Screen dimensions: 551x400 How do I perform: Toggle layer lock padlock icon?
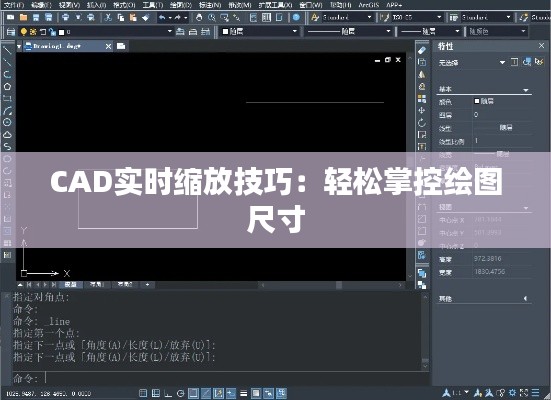click(53, 32)
